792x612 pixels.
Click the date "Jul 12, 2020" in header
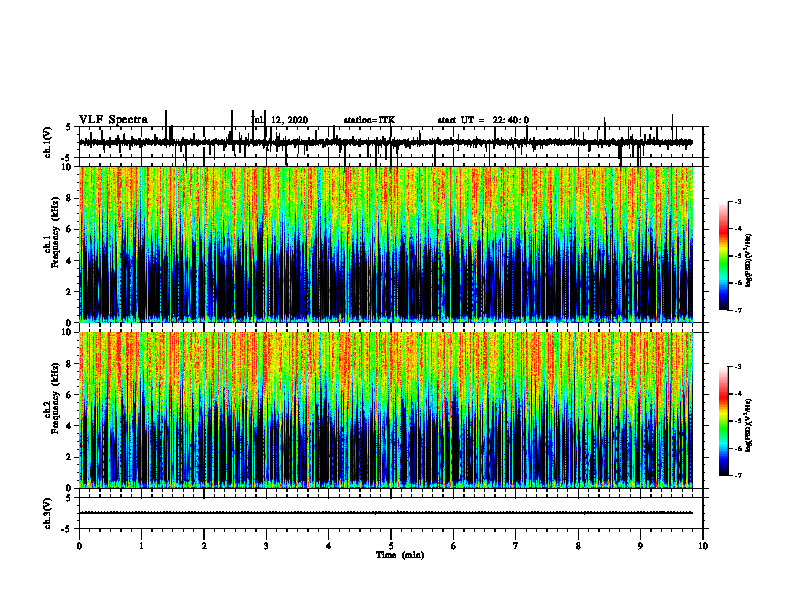coord(280,120)
